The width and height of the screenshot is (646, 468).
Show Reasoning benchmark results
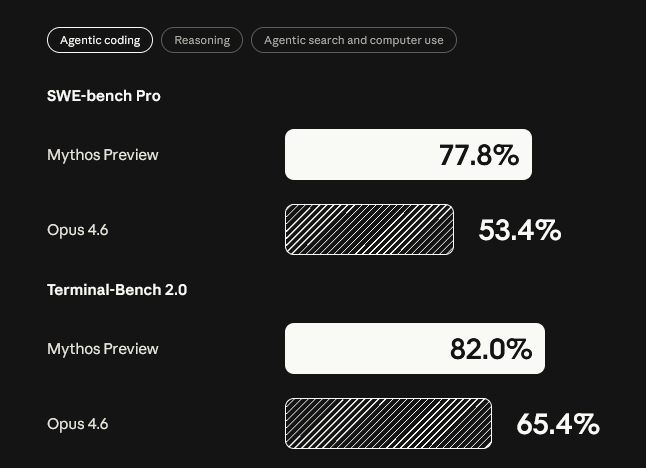pos(202,40)
